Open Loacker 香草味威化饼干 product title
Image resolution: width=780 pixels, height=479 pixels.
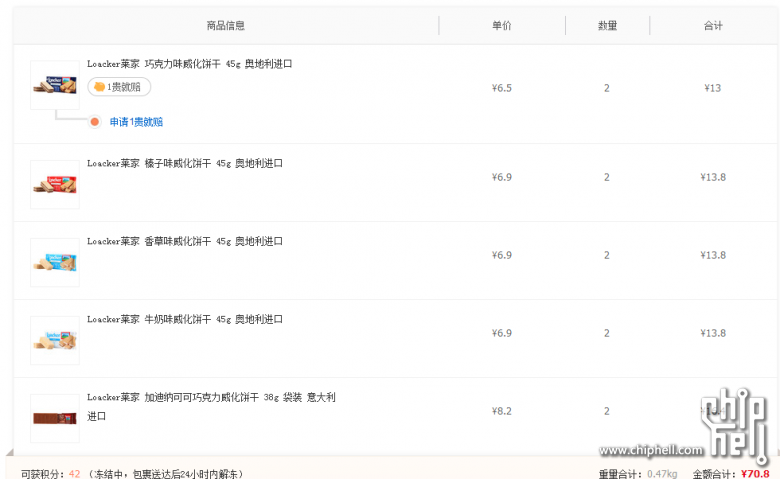tap(185, 241)
